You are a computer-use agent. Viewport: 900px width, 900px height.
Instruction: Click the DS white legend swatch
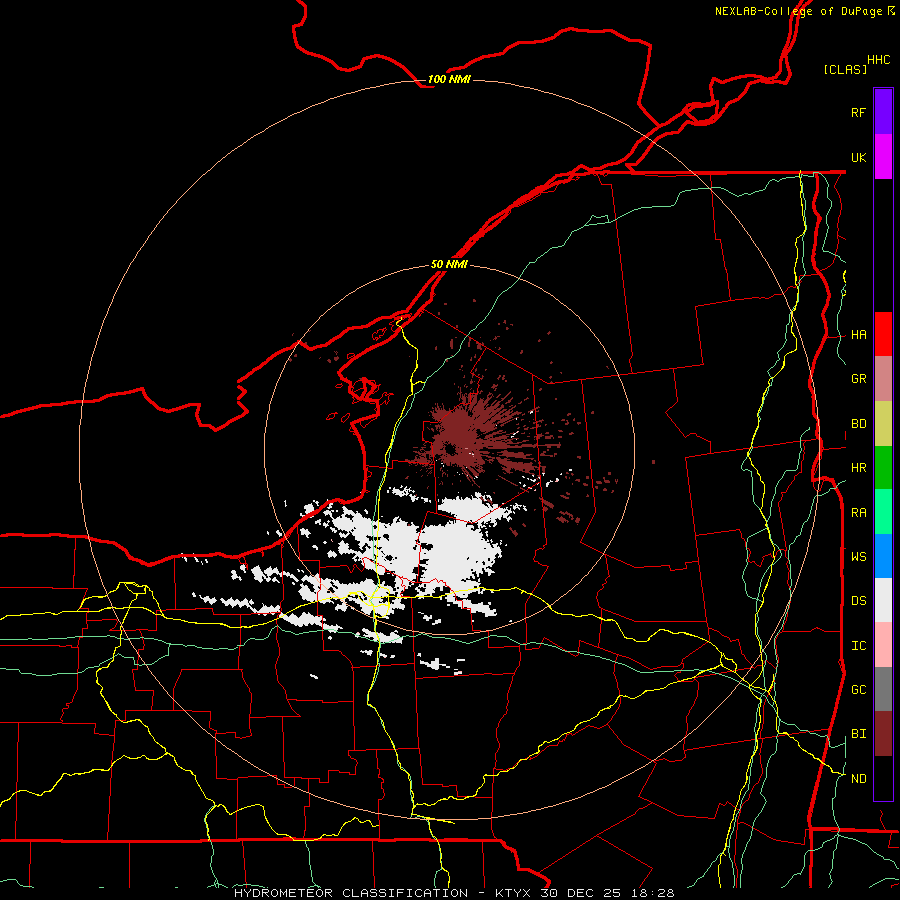tap(883, 600)
